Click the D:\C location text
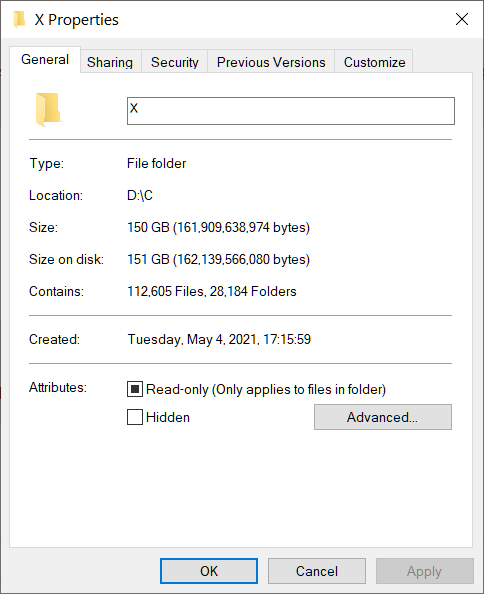 140,195
